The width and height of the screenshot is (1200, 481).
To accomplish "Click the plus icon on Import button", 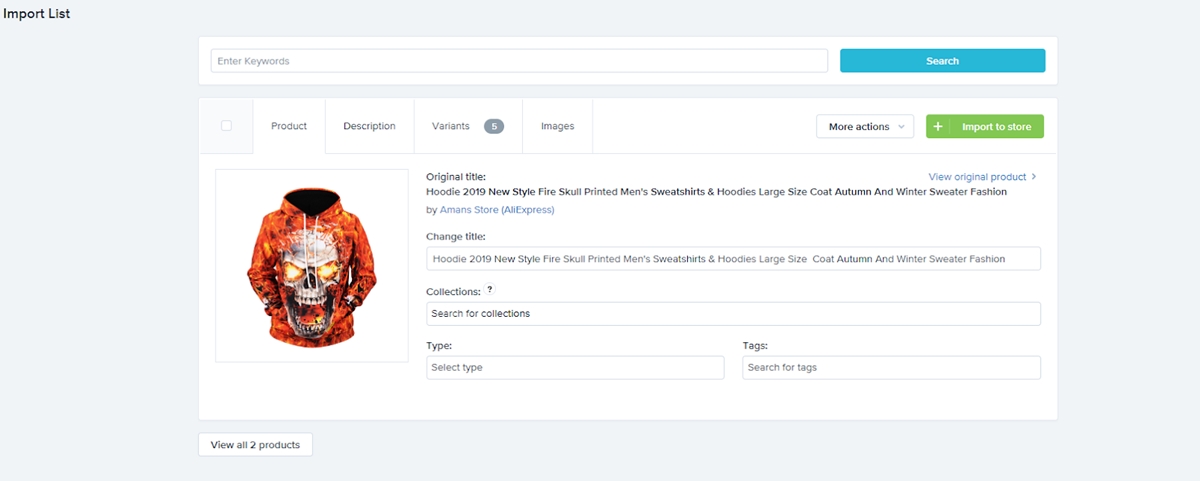I will (x=938, y=127).
